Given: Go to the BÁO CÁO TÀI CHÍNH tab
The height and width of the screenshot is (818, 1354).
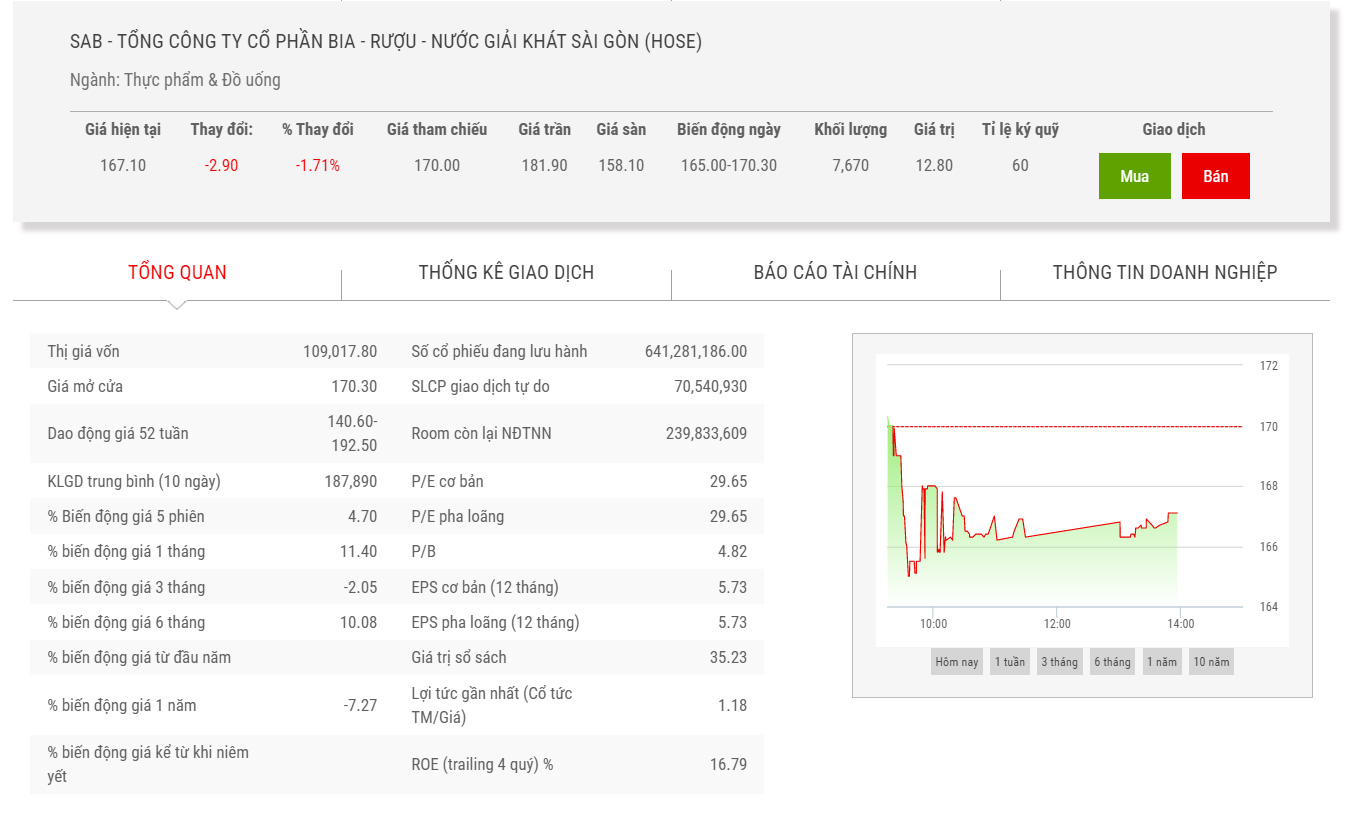Looking at the screenshot, I should [835, 272].
